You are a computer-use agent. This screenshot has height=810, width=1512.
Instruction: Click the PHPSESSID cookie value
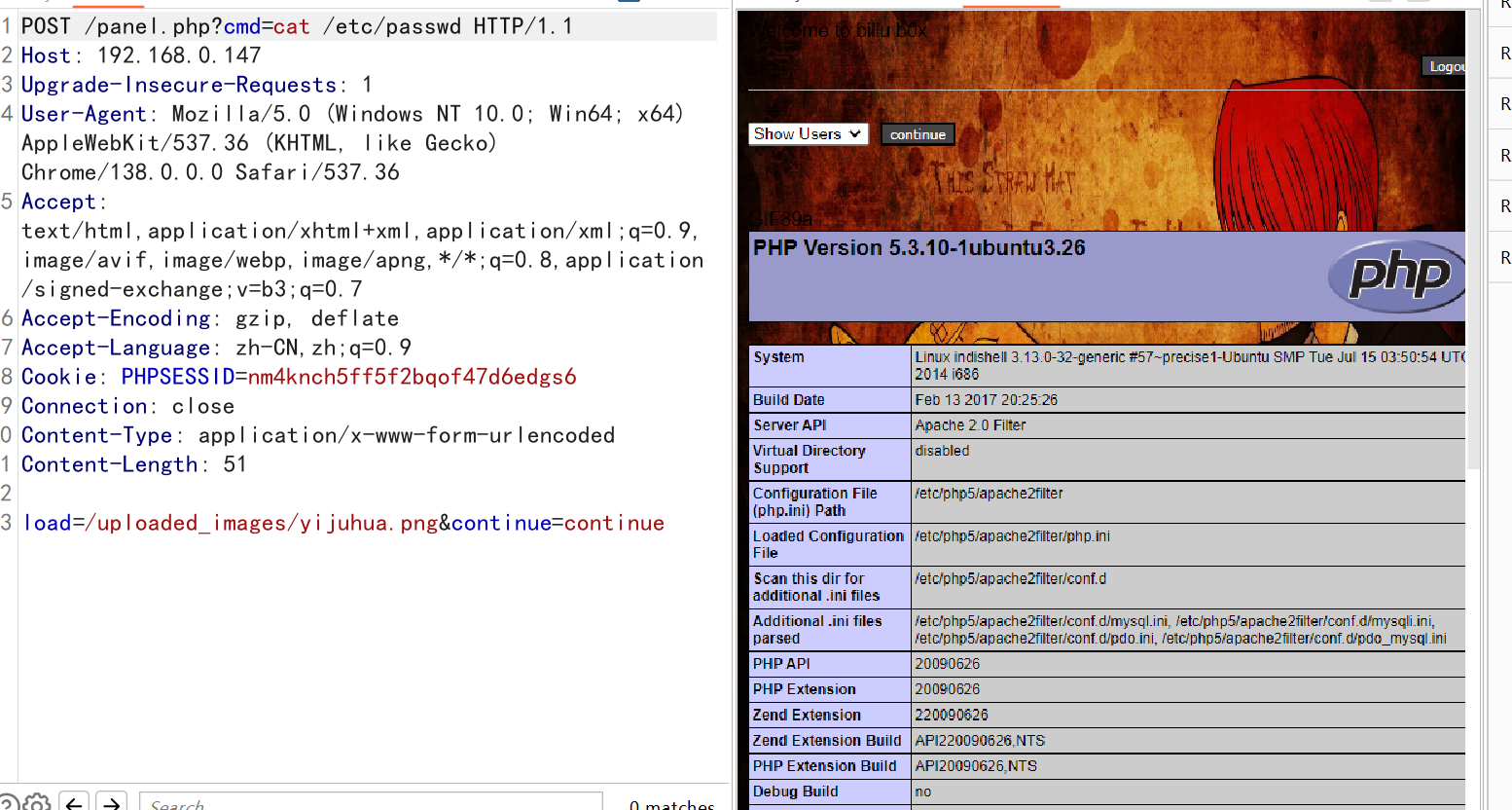(413, 377)
